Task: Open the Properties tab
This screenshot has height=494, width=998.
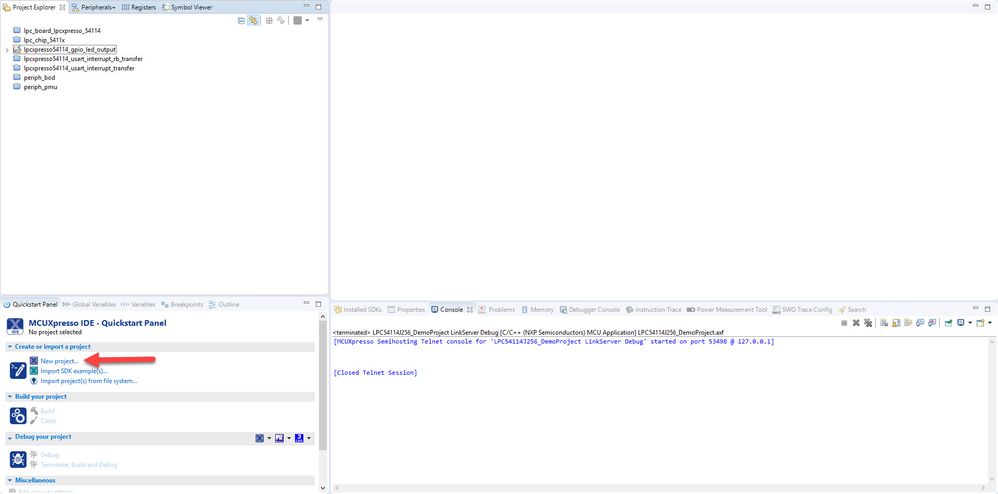Action: click(405, 309)
